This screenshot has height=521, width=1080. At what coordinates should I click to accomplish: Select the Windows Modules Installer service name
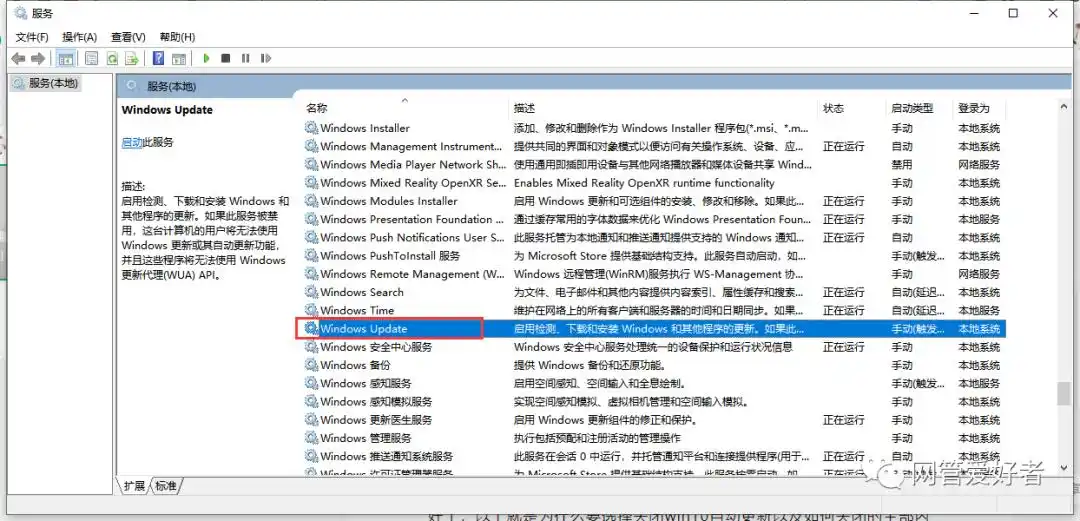point(388,201)
